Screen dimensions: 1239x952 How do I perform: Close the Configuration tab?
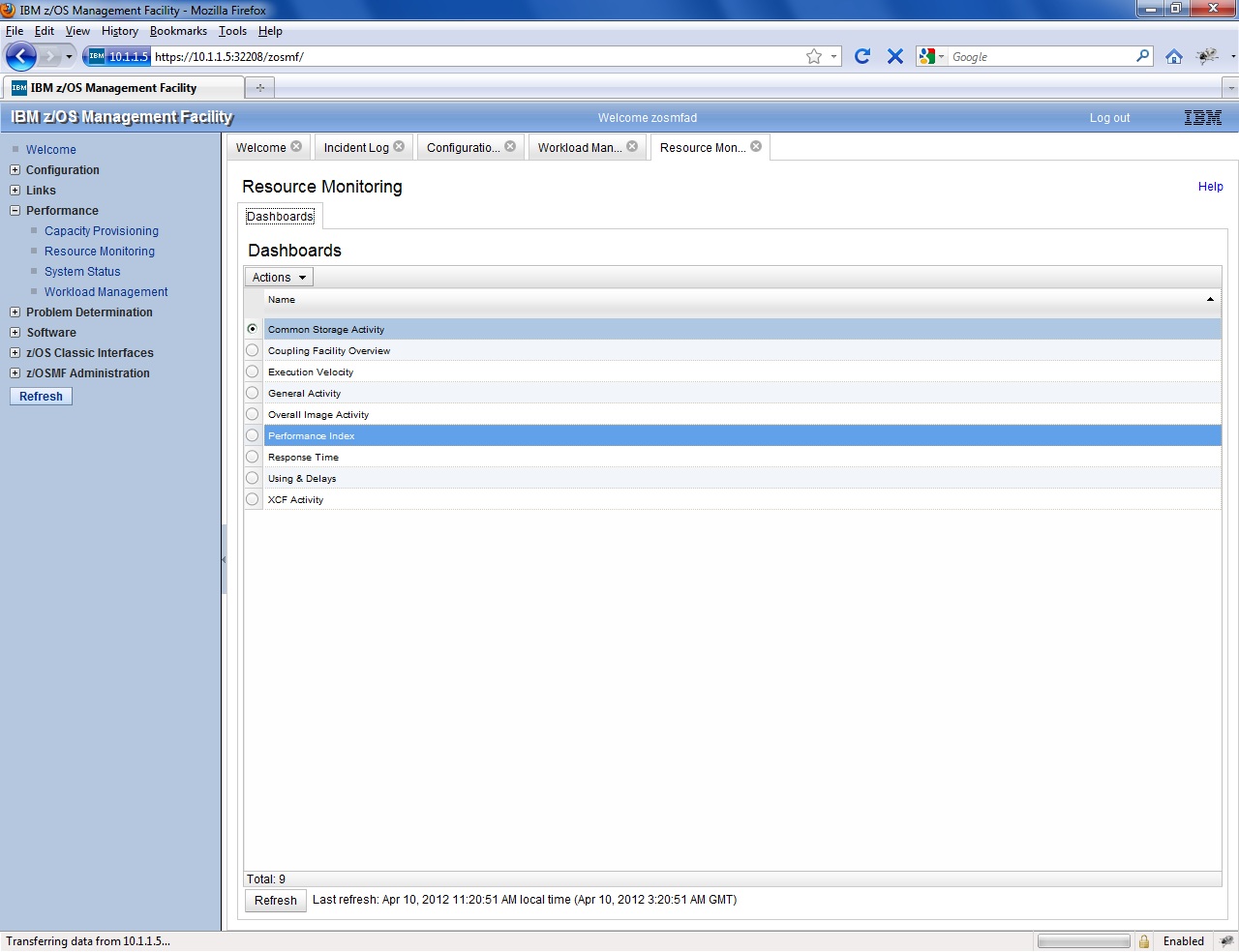coord(510,146)
